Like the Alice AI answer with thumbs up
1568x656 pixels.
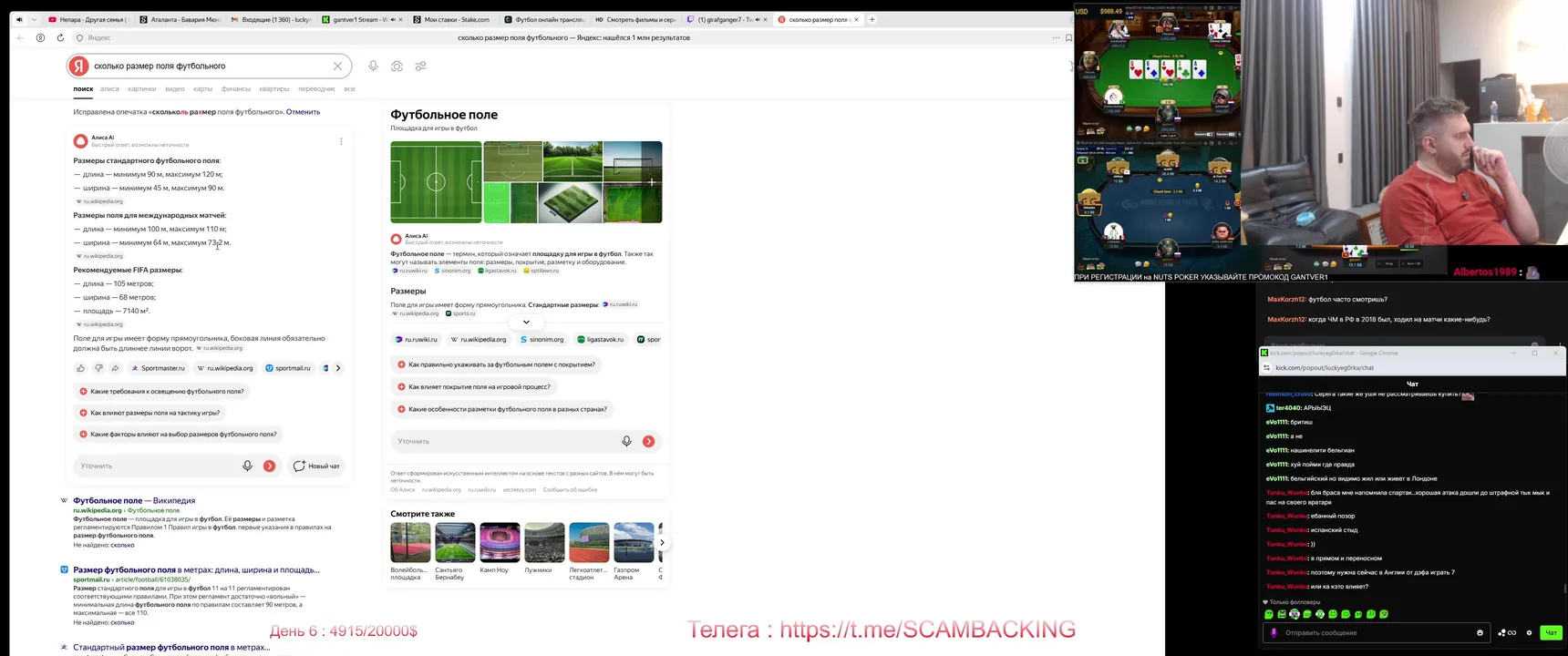(81, 368)
